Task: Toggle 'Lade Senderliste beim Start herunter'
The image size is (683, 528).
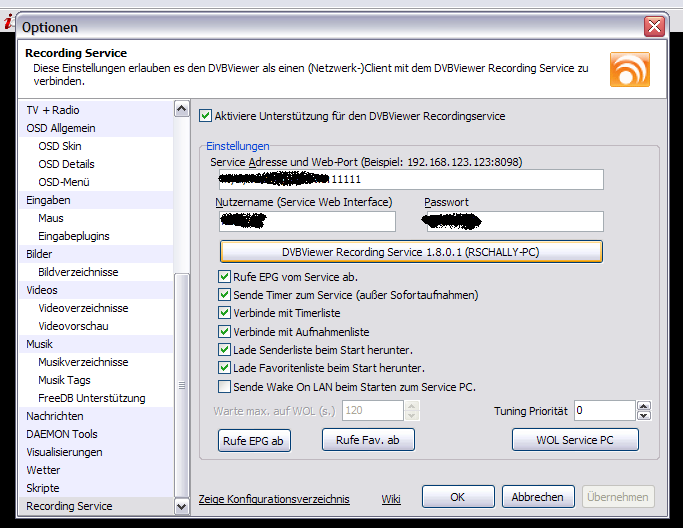Action: tap(224, 350)
